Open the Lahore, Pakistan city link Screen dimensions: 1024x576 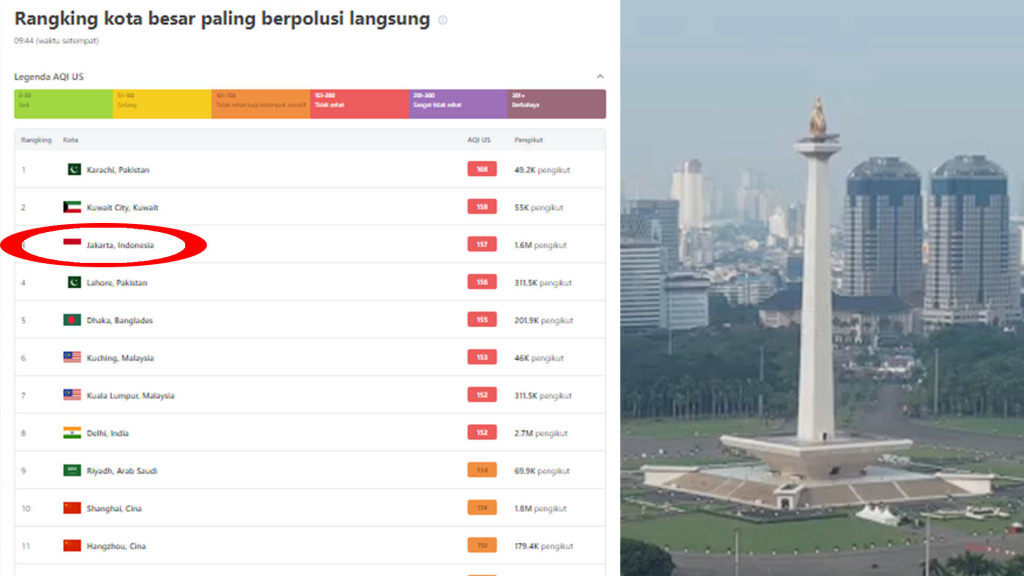pos(117,283)
